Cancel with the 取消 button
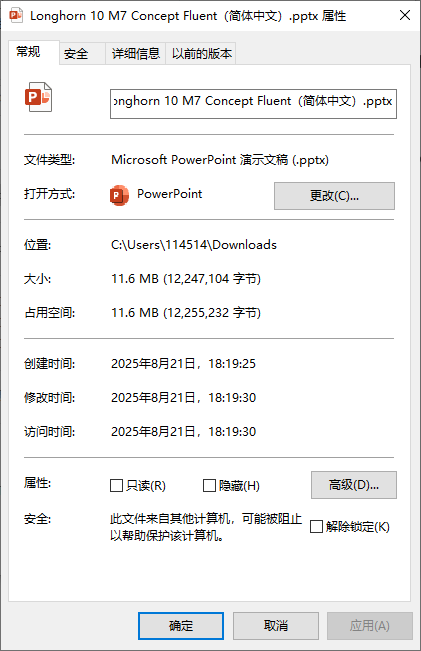421x651 pixels. [276, 626]
